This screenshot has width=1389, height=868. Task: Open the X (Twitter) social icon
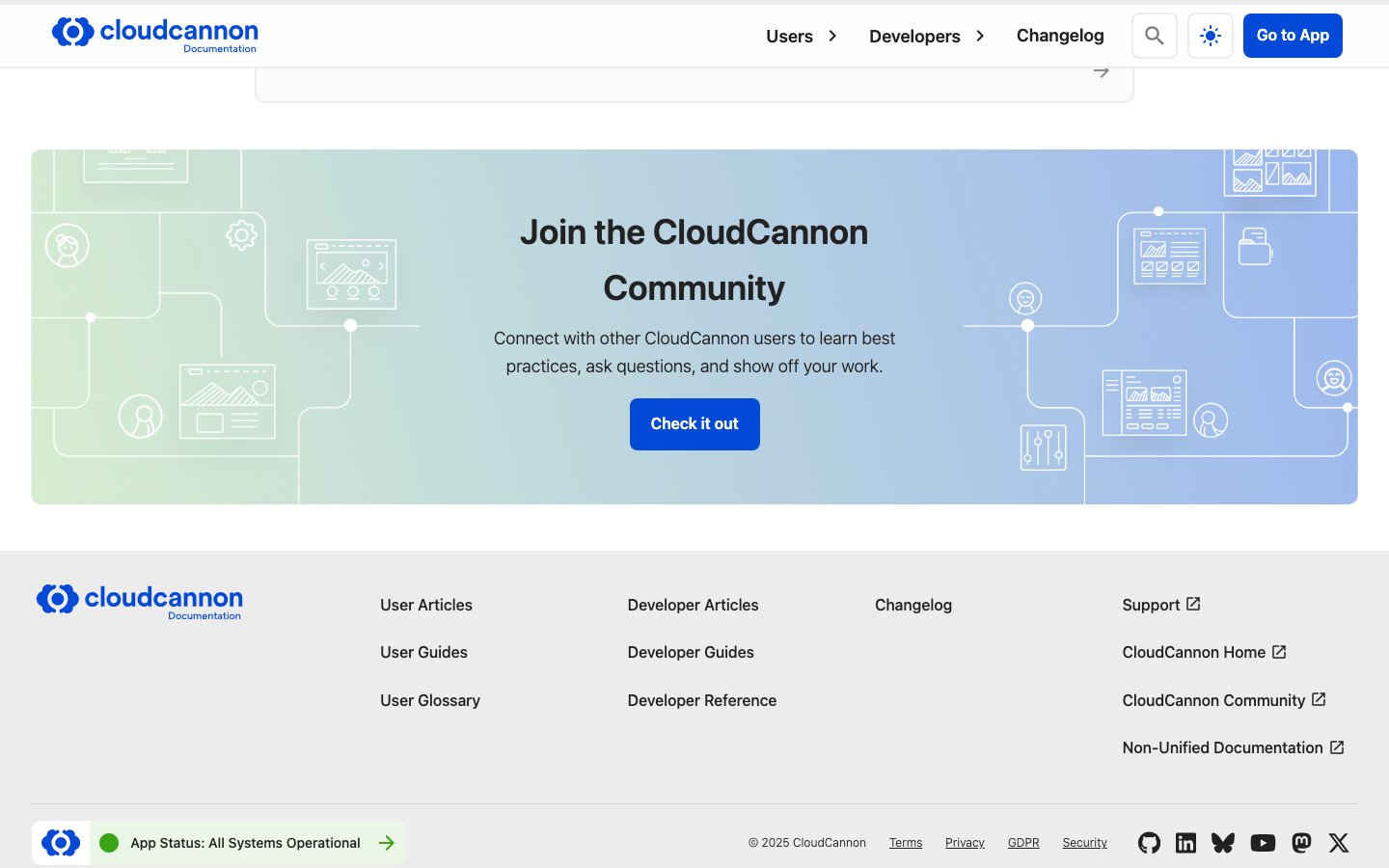1339,843
